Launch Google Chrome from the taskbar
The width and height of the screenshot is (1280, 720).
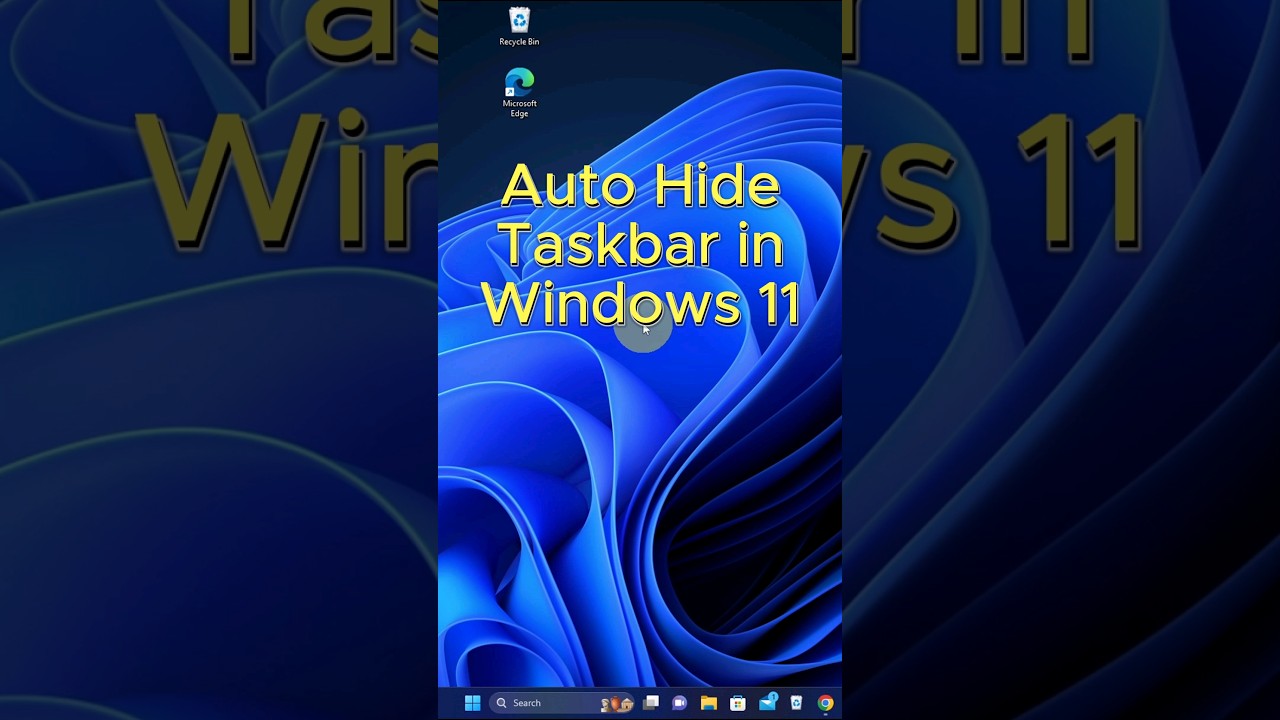825,703
